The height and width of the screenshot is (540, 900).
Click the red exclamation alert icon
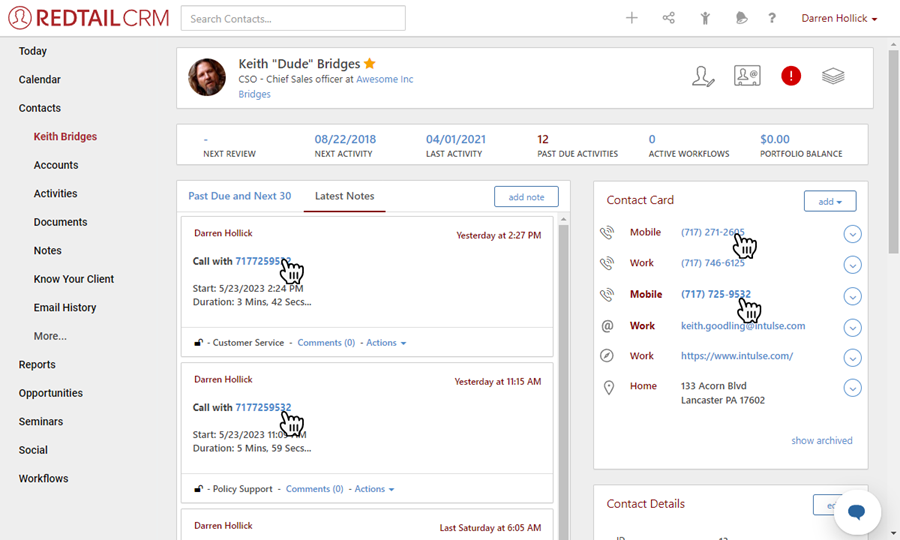pos(791,76)
